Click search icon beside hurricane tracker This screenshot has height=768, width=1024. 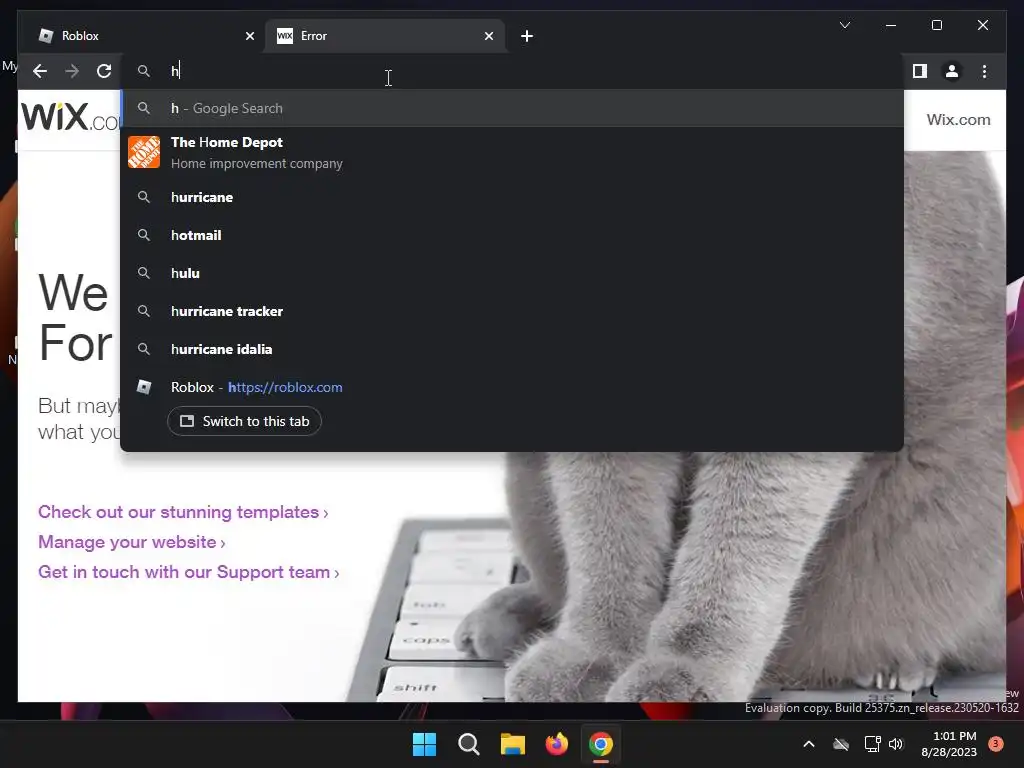tap(144, 311)
